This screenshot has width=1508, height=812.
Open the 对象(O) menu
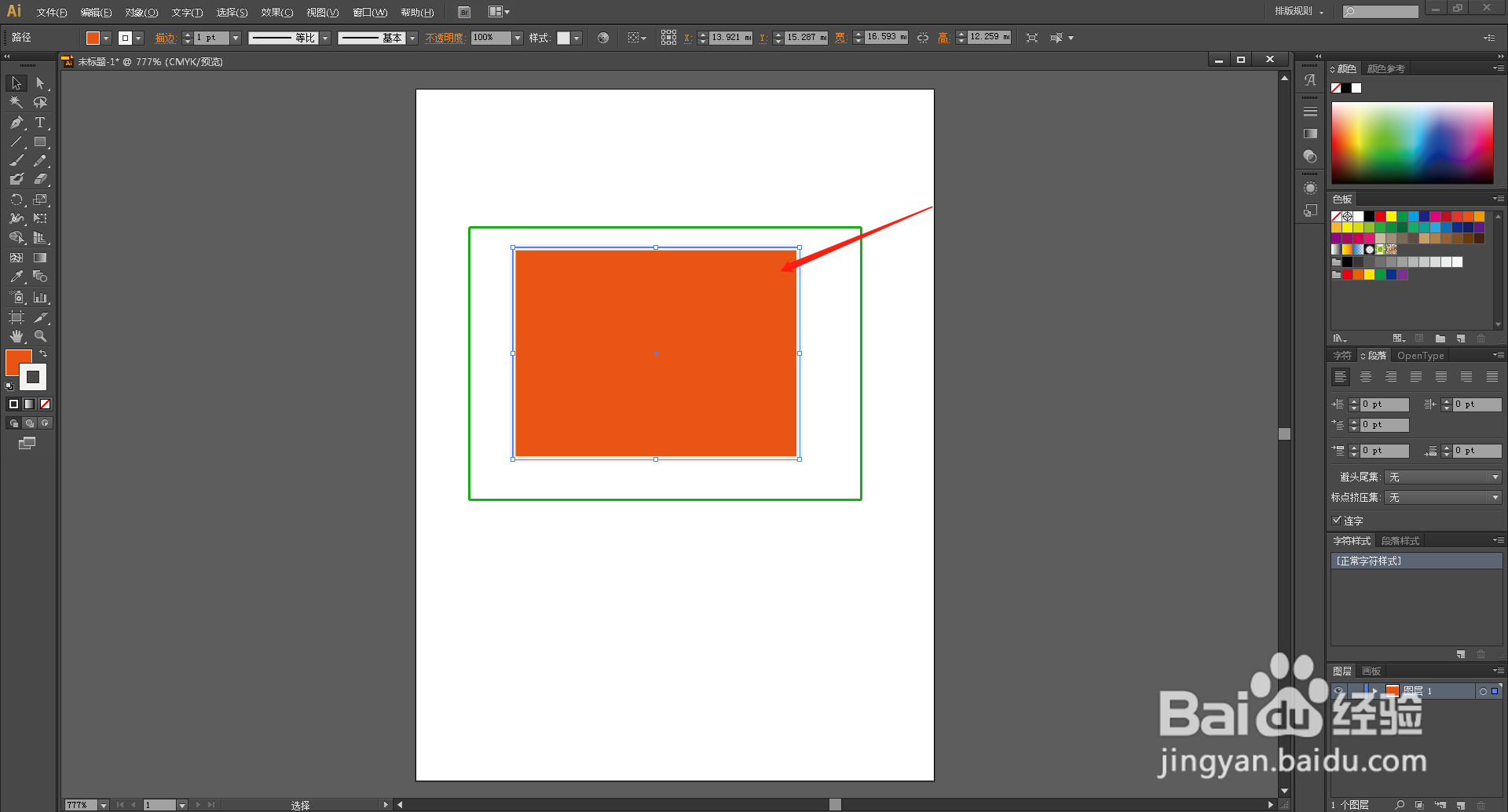point(141,12)
